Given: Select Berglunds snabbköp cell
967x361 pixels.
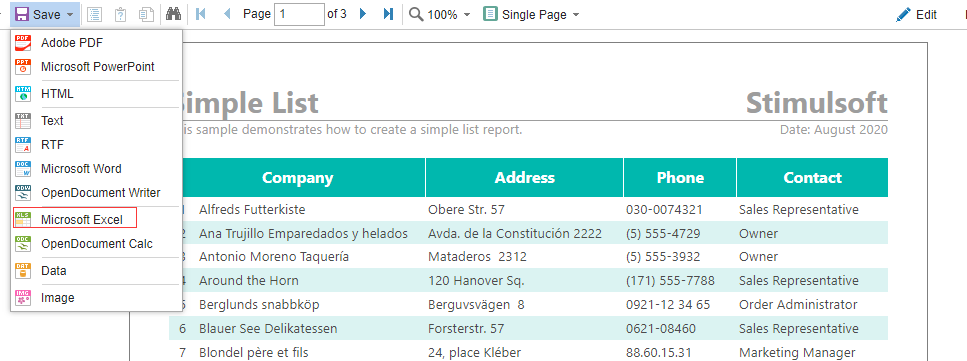Looking at the screenshot, I should (x=259, y=305).
